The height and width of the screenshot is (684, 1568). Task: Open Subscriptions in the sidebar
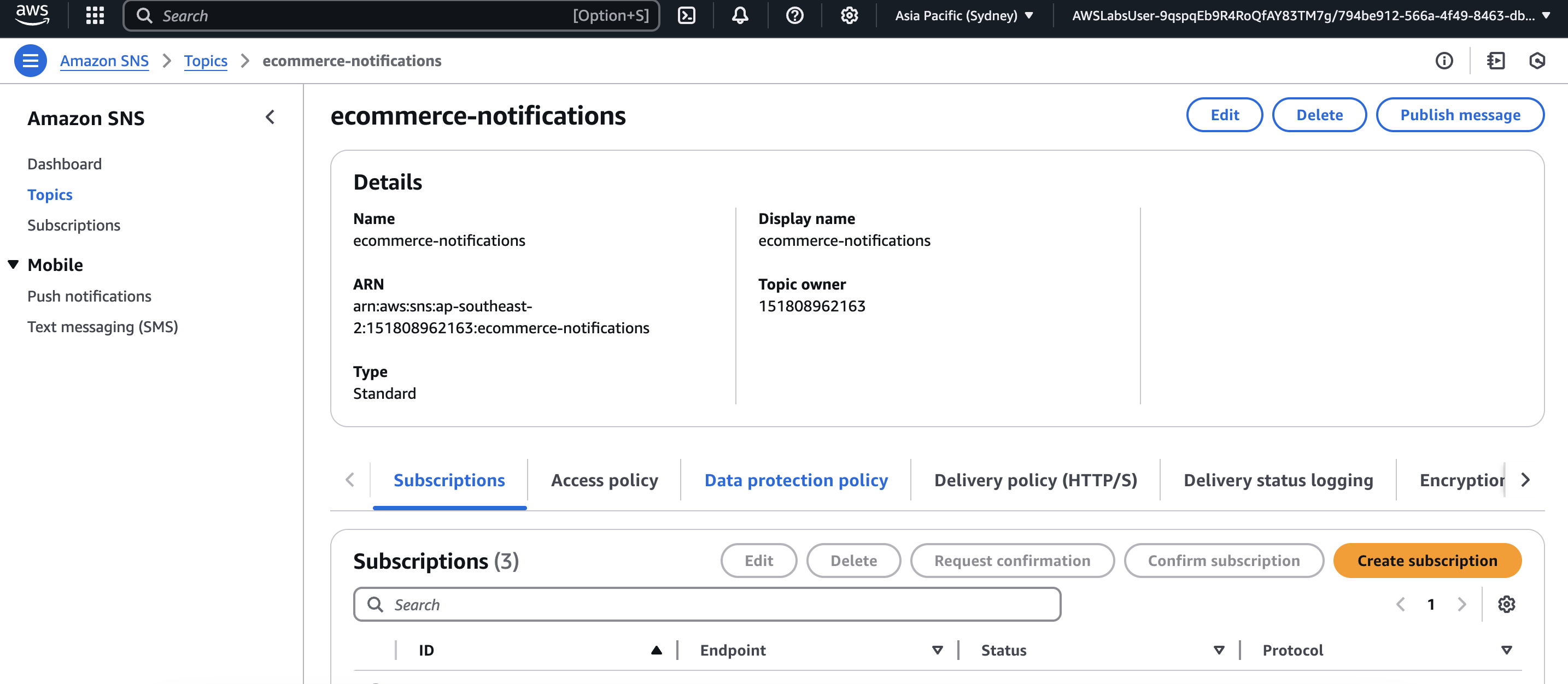74,225
